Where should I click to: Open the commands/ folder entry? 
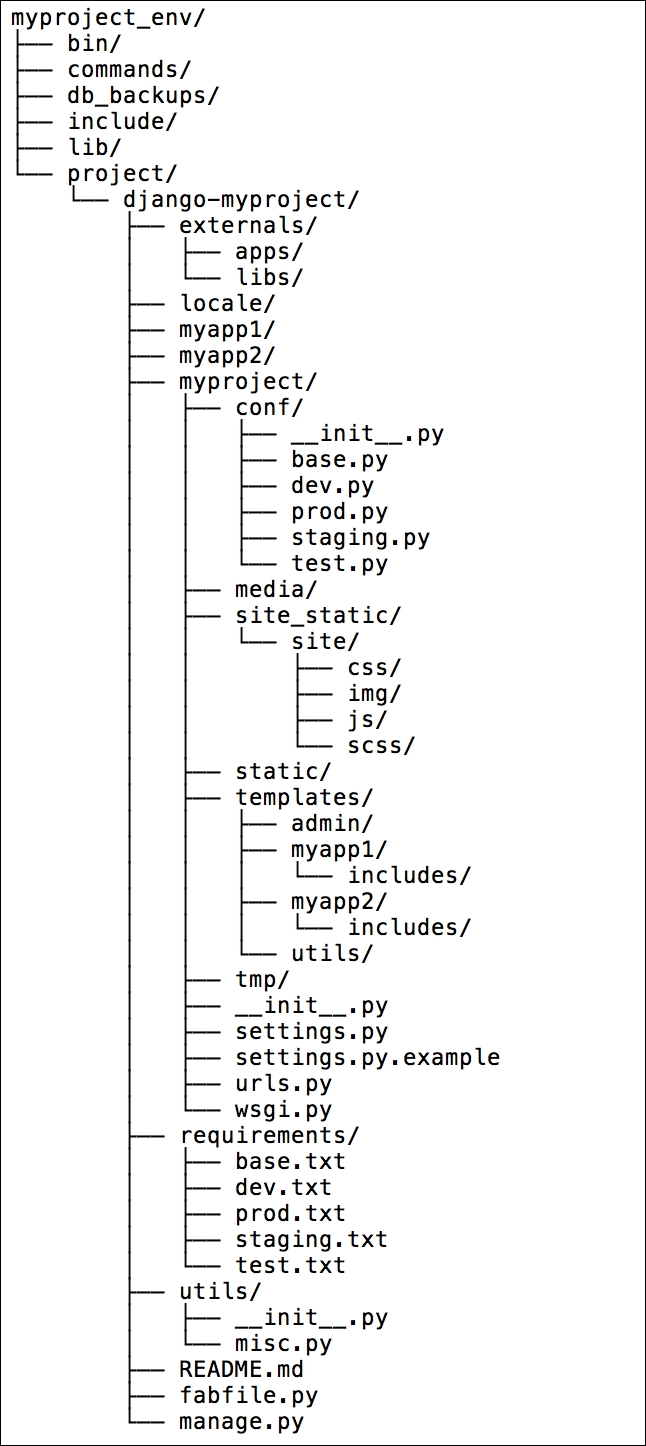click(x=129, y=69)
